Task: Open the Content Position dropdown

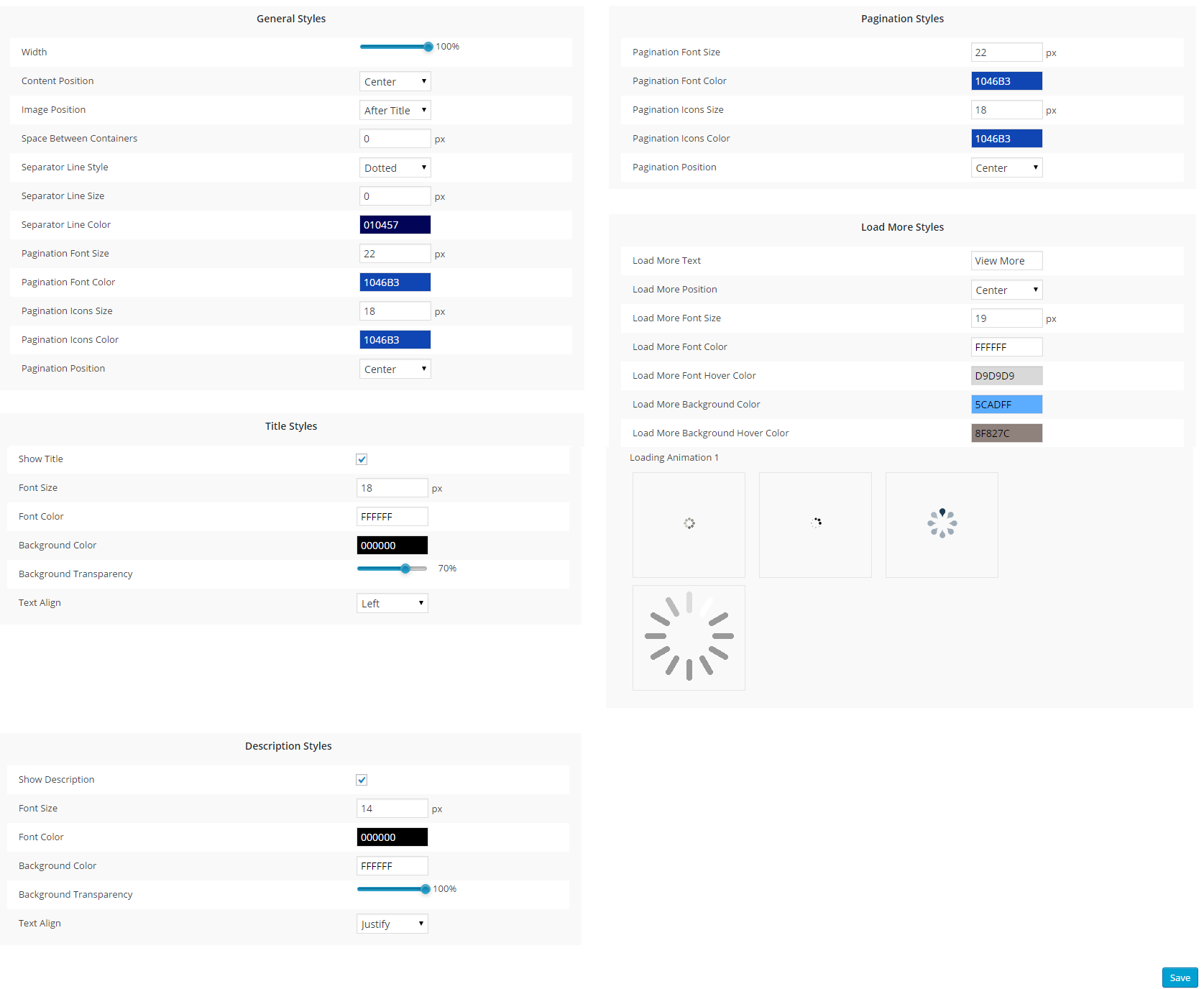Action: [x=395, y=81]
